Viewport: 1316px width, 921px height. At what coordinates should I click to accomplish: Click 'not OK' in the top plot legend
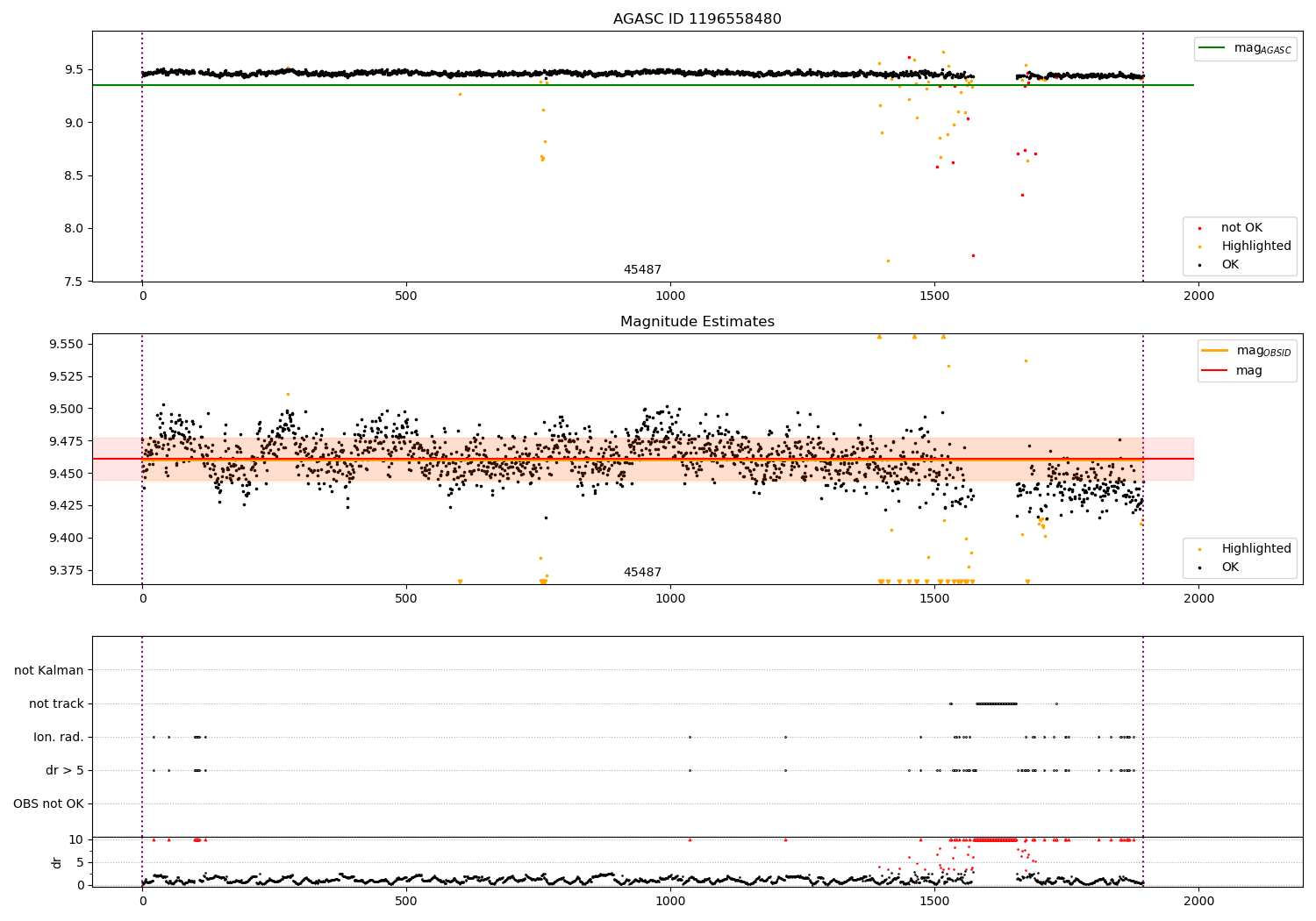1241,228
